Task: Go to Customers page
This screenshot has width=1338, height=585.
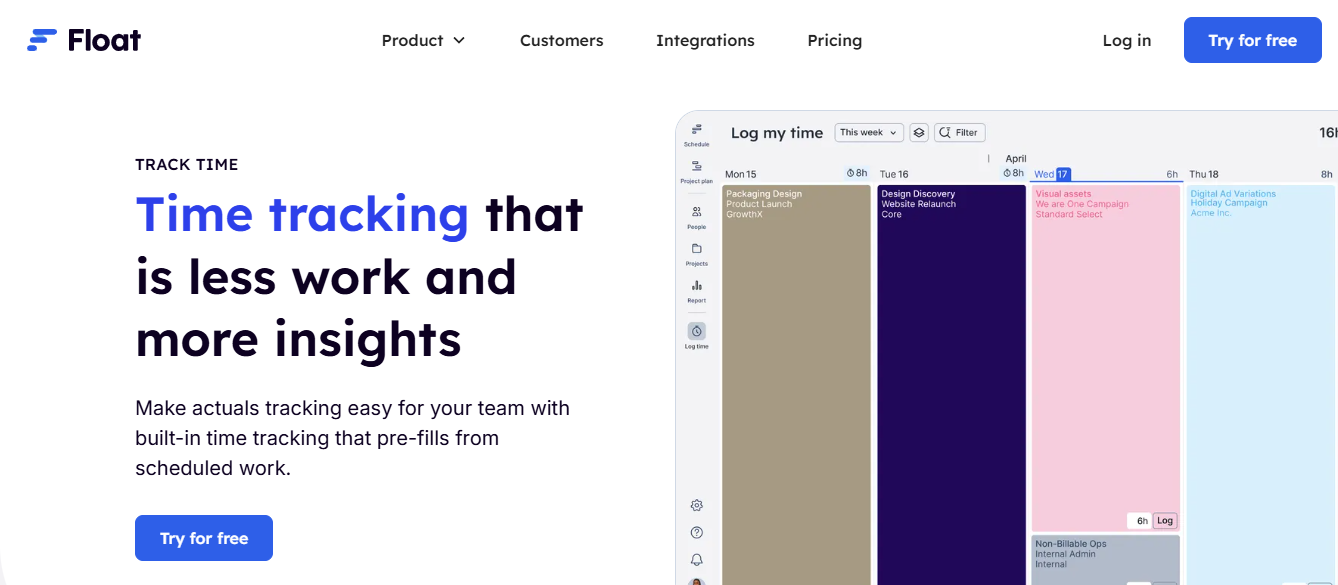Action: click(562, 41)
